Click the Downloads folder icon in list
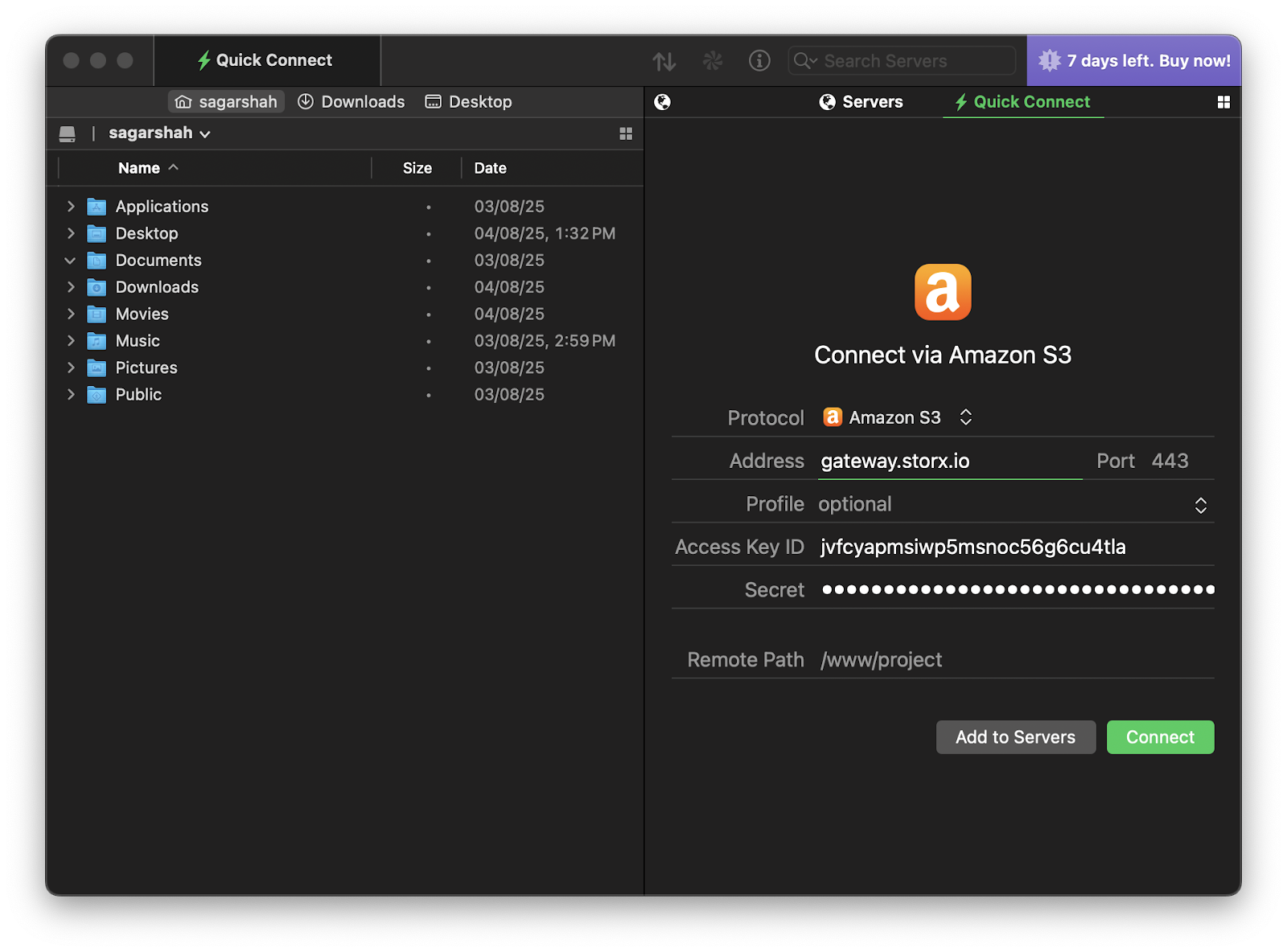The image size is (1287, 952). tap(97, 287)
